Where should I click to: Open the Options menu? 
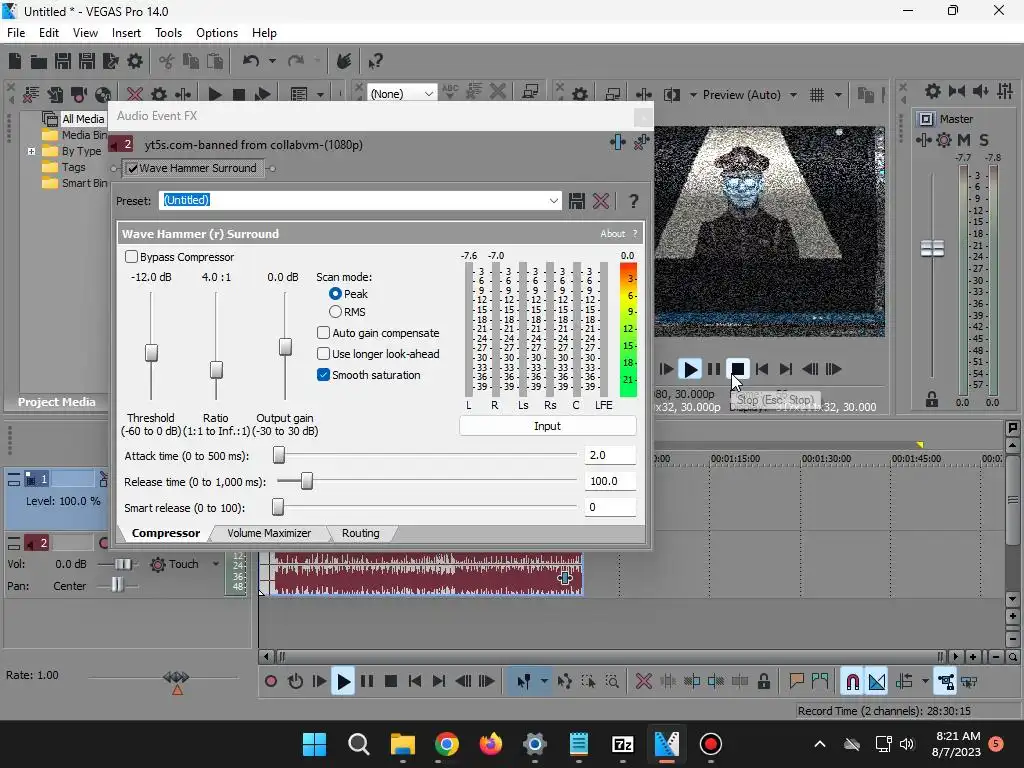[x=217, y=33]
